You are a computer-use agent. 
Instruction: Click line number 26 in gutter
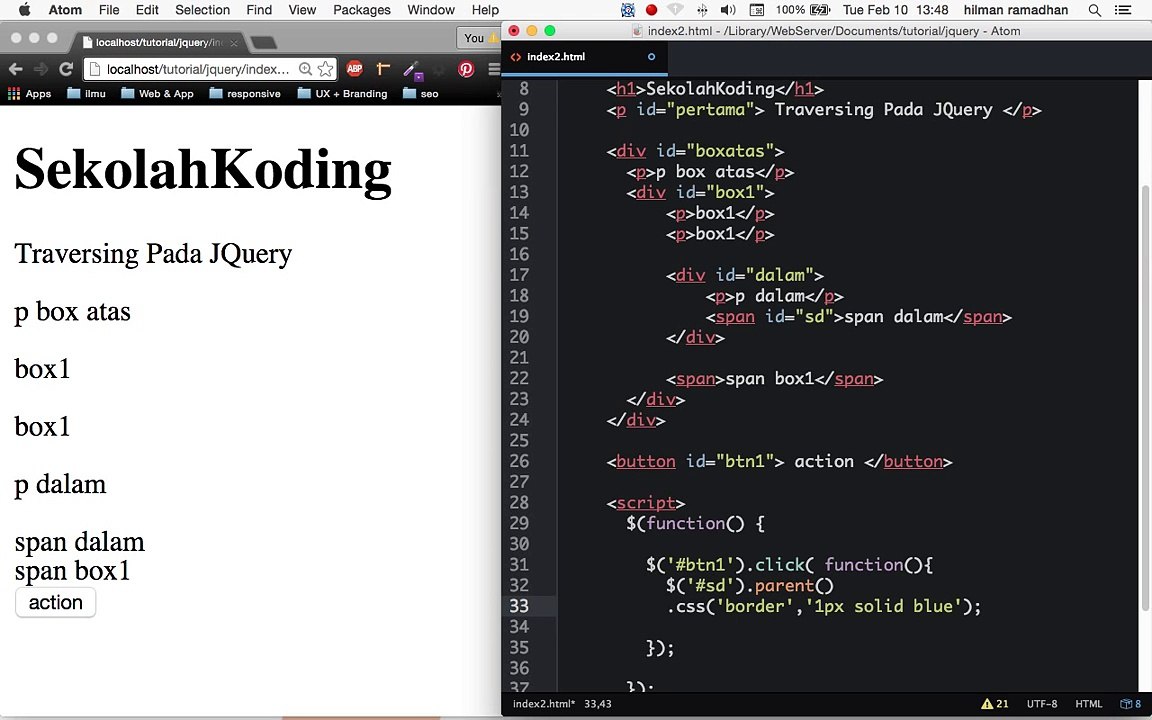coord(519,461)
